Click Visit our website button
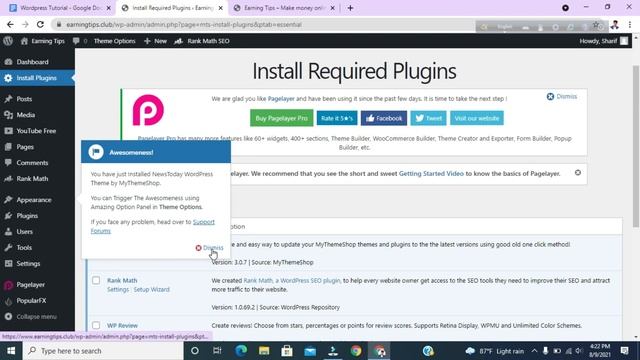Image resolution: width=640 pixels, height=360 pixels. point(477,118)
